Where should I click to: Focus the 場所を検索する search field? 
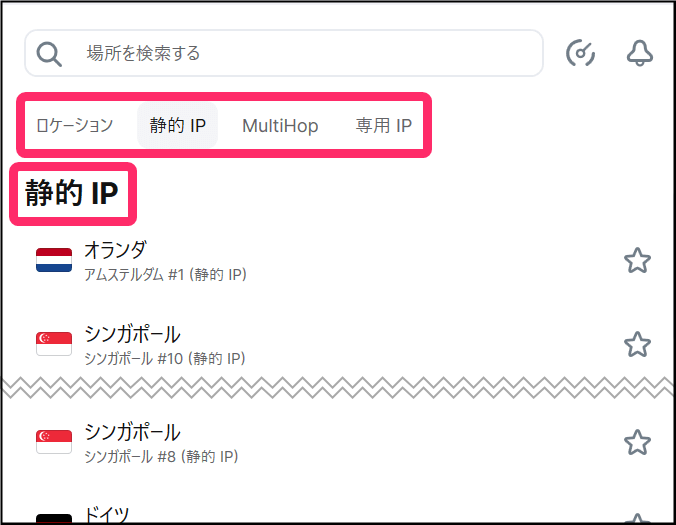284,53
